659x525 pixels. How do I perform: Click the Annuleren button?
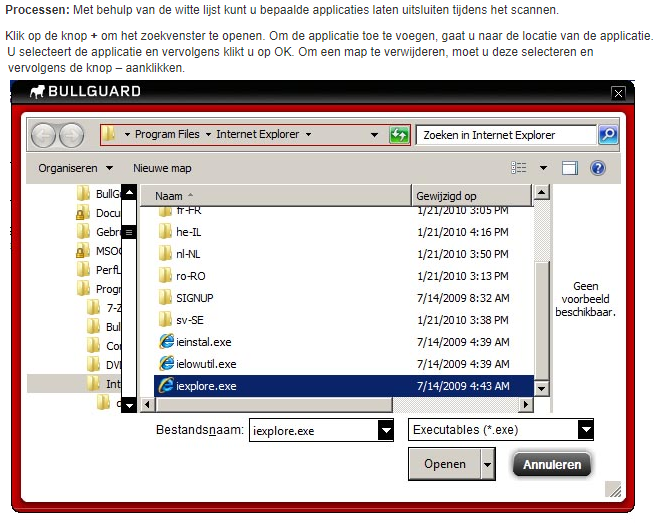pyautogui.click(x=552, y=465)
